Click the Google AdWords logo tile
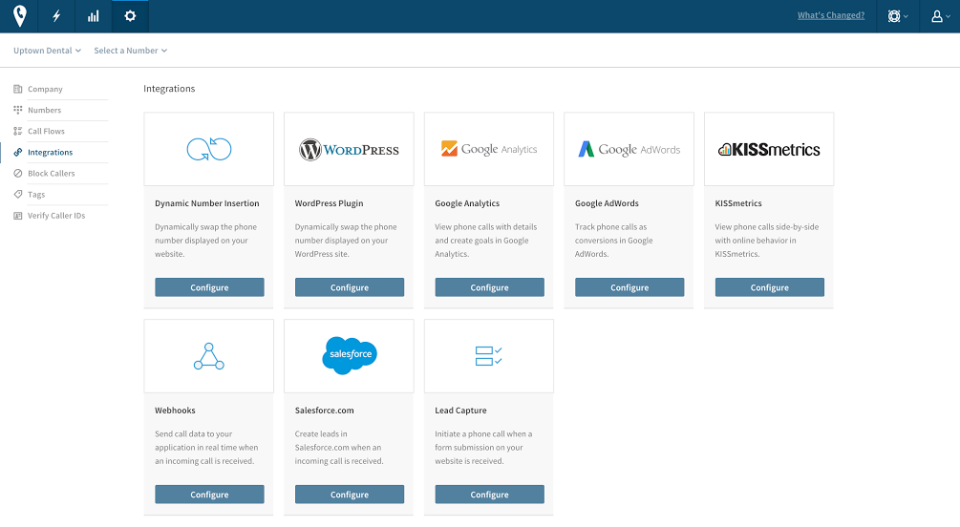Screen dimensions: 960x527 tap(629, 149)
